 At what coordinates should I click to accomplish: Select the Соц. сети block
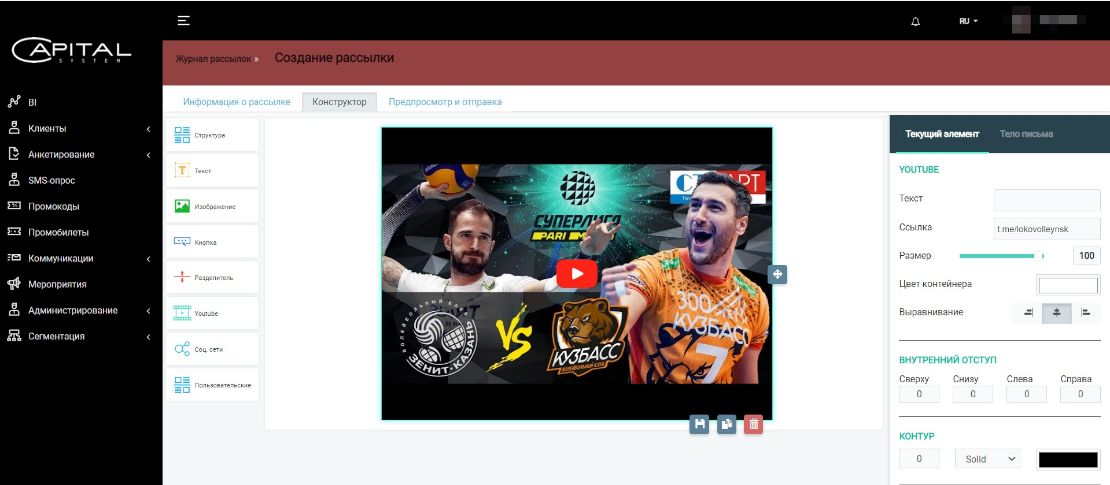tap(212, 349)
